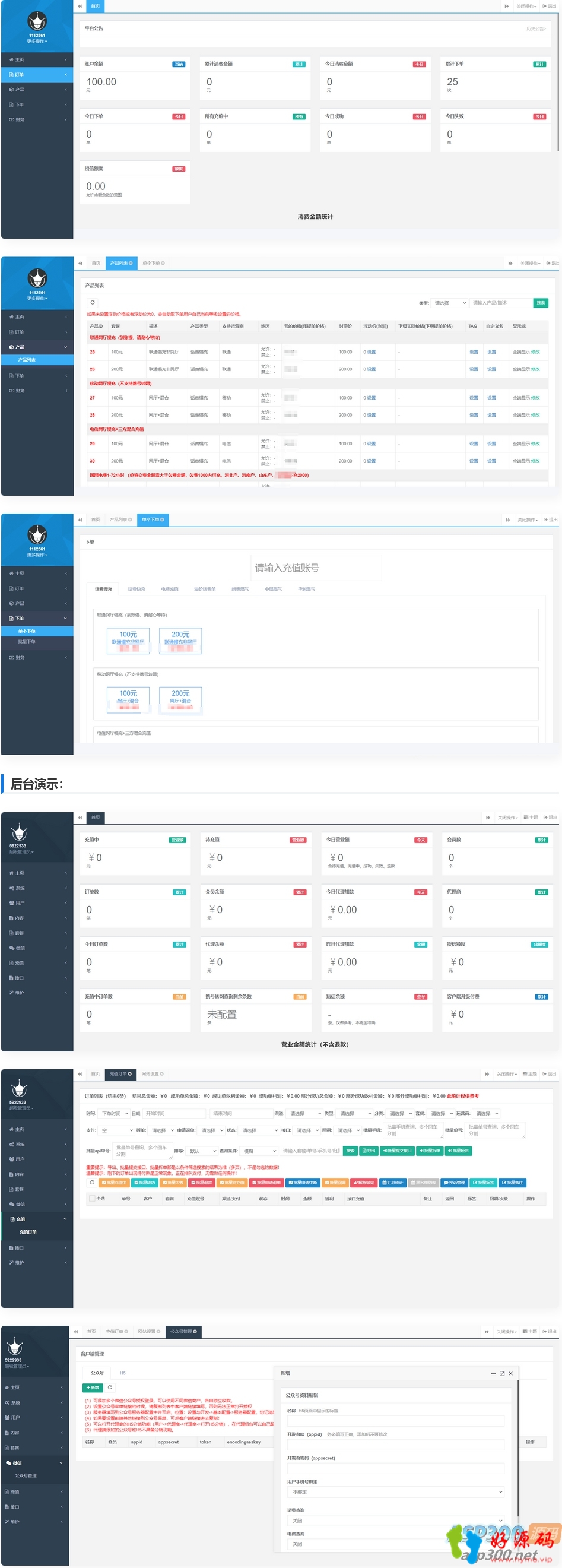Viewport: 562px width, 1568px height.
Task: Open the 渠道 dropdown in order filters
Action: coord(304,1113)
